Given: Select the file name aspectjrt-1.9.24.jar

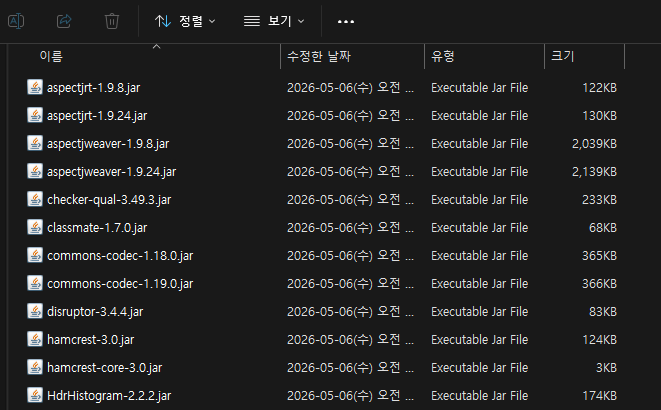Looking at the screenshot, I should 97,115.
